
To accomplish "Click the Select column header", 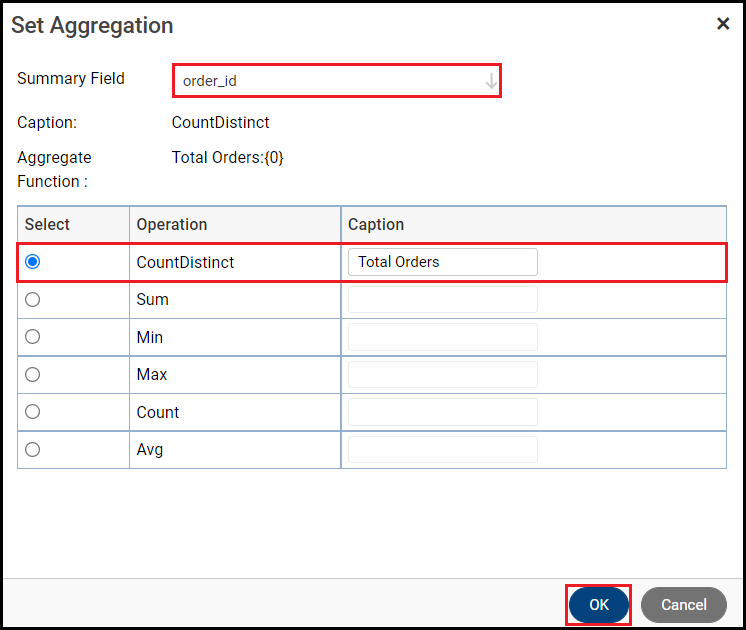I will 48,225.
